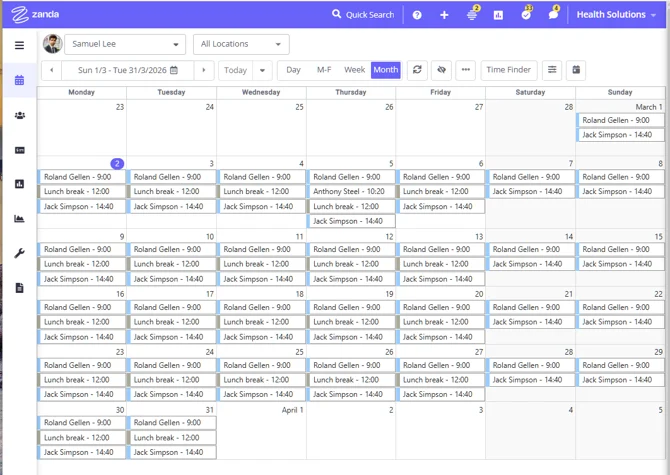Open the tasks checkmark icon in header
Image resolution: width=670 pixels, height=475 pixels.
coord(526,15)
